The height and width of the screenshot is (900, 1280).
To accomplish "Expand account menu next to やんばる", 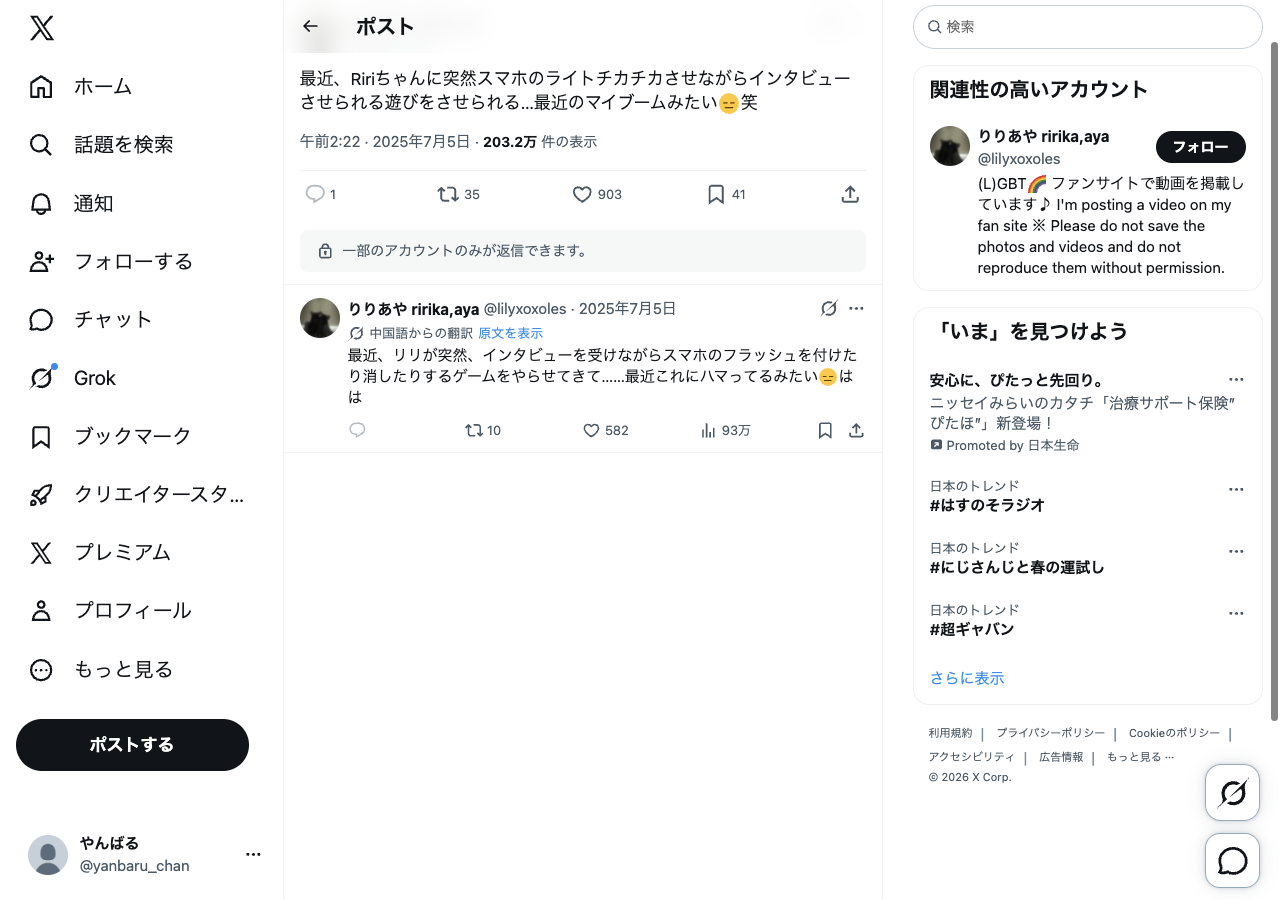I will pyautogui.click(x=253, y=854).
